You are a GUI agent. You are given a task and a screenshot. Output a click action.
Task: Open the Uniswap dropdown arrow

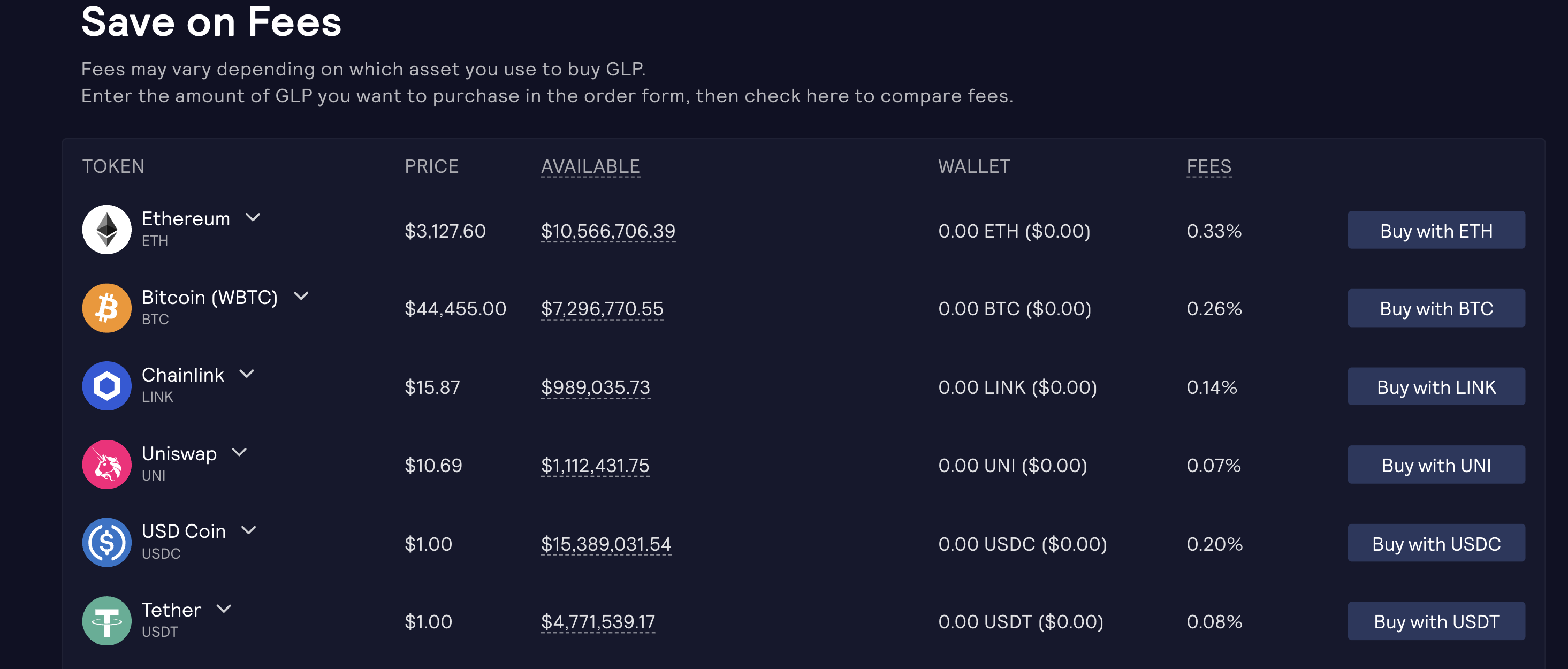tap(239, 452)
